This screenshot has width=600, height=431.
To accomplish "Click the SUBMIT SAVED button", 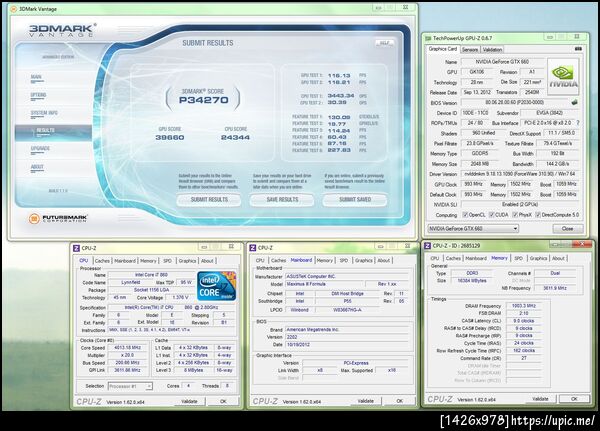I will pos(355,200).
